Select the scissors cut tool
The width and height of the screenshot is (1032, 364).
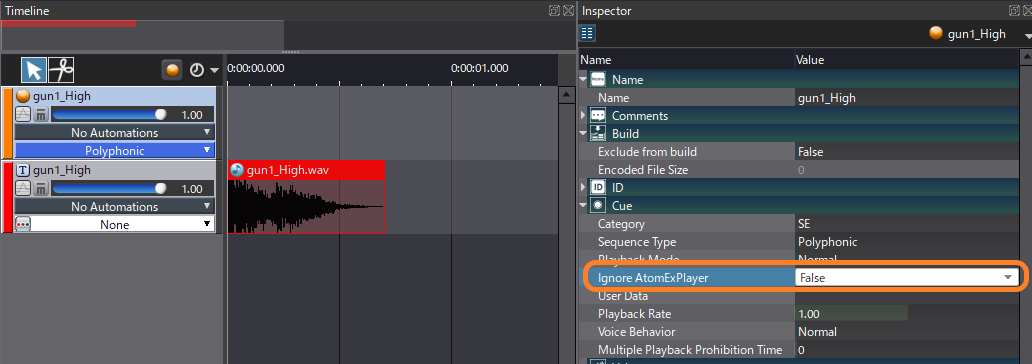coord(61,69)
